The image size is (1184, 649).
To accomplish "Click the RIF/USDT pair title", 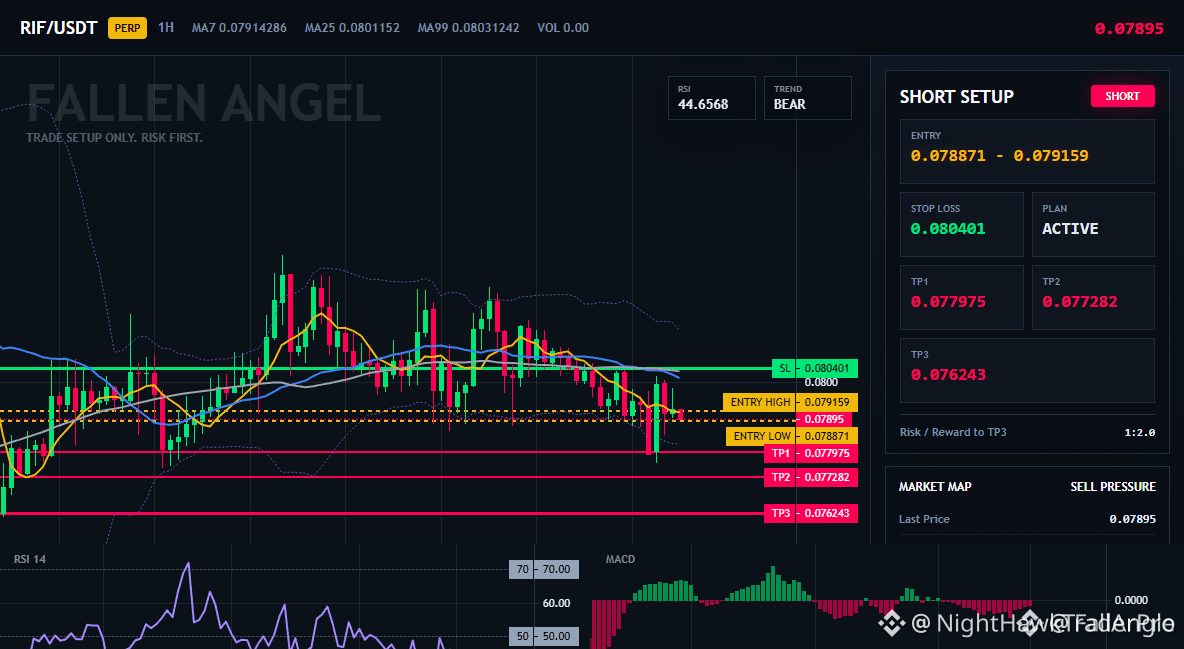I will 59,28.
